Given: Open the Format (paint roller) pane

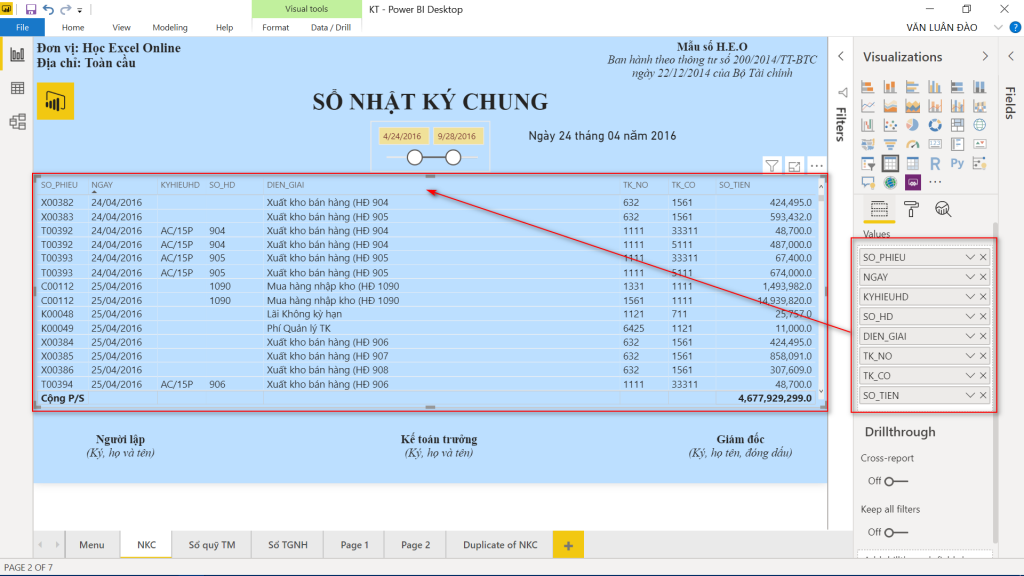Looking at the screenshot, I should [x=912, y=207].
